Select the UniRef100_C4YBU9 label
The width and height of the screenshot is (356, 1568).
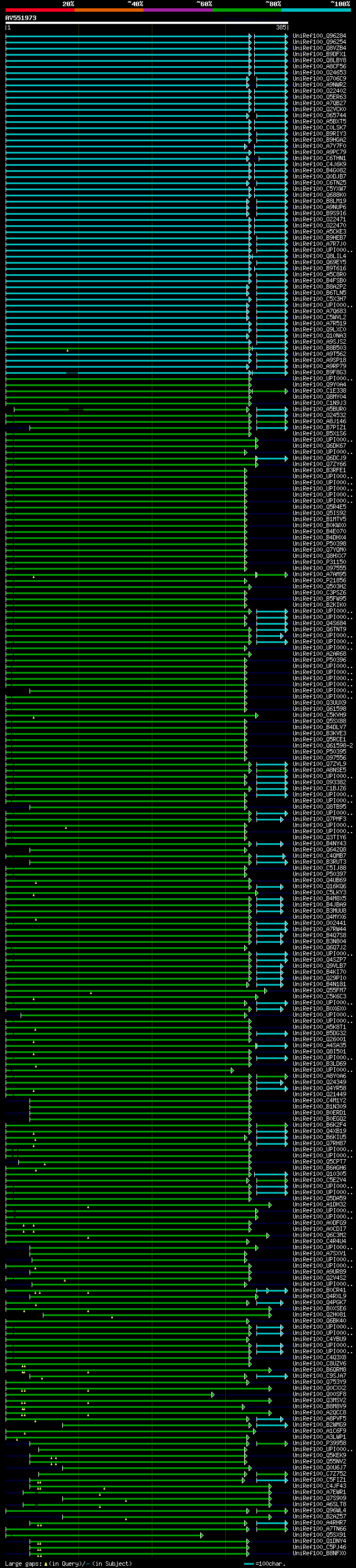pyautogui.click(x=319, y=1339)
